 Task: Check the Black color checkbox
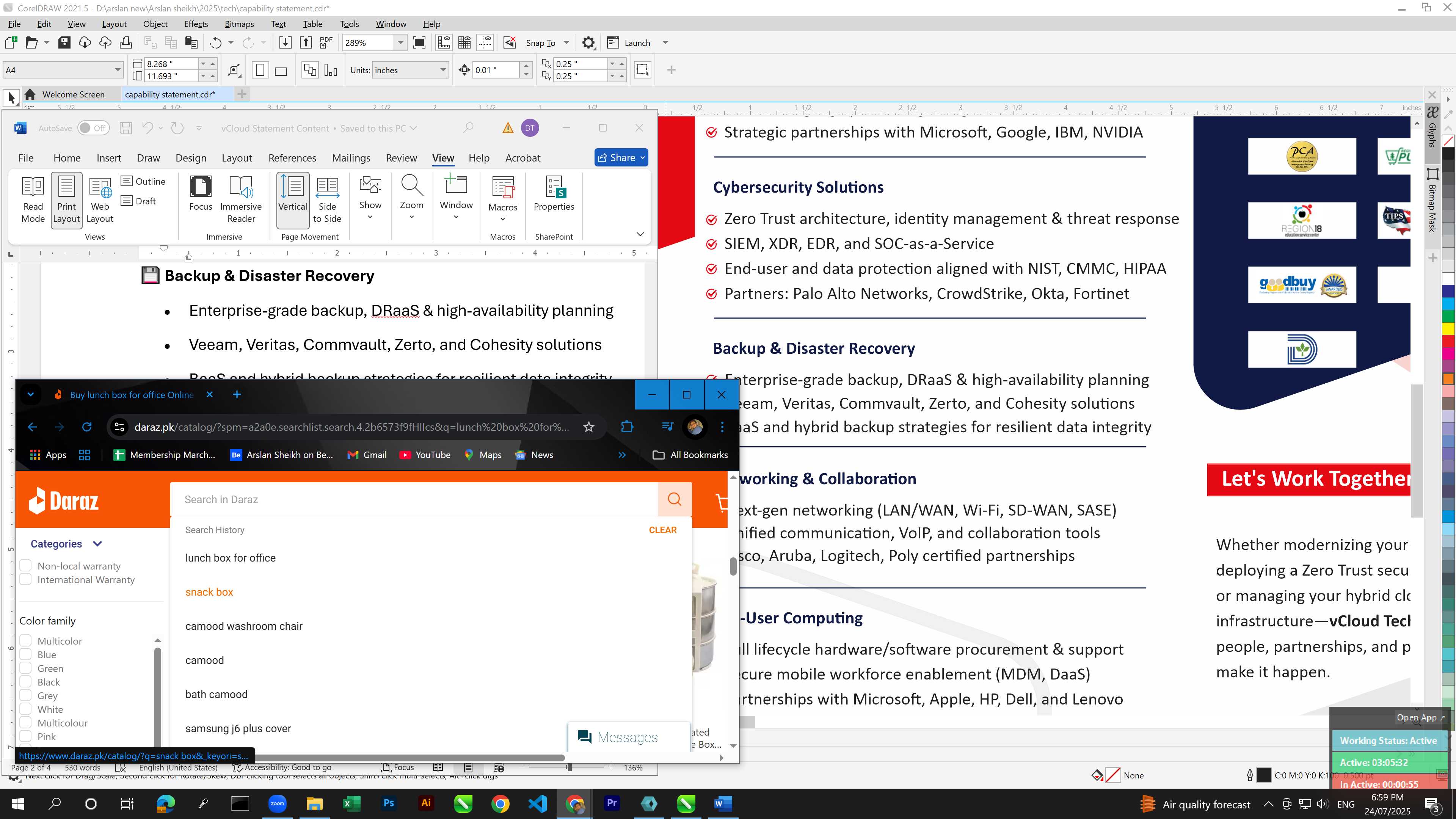25,681
